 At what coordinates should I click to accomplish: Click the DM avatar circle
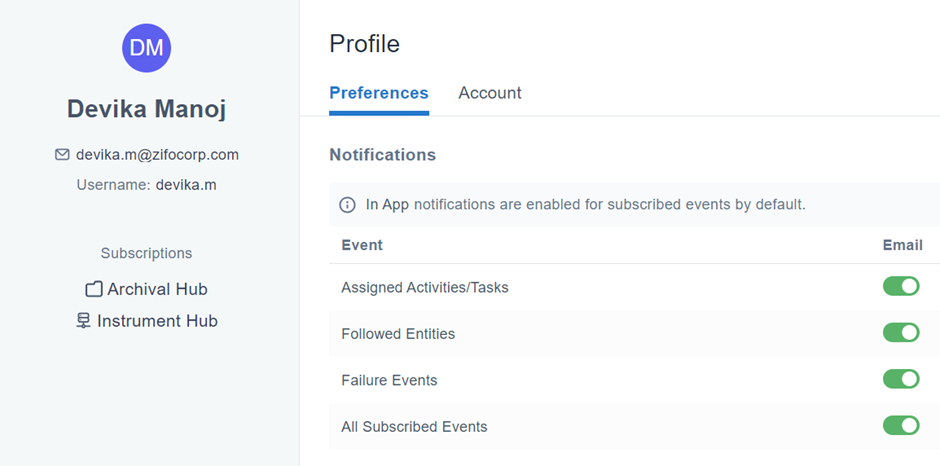[146, 48]
